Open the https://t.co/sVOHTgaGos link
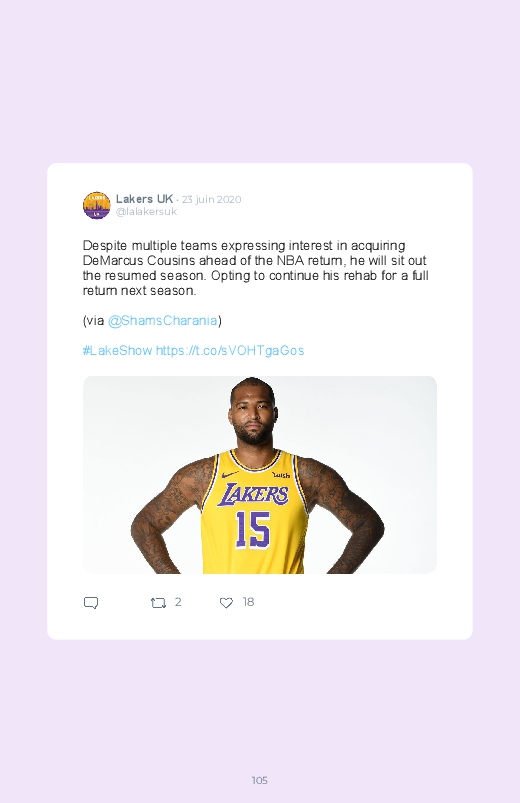 coord(230,351)
